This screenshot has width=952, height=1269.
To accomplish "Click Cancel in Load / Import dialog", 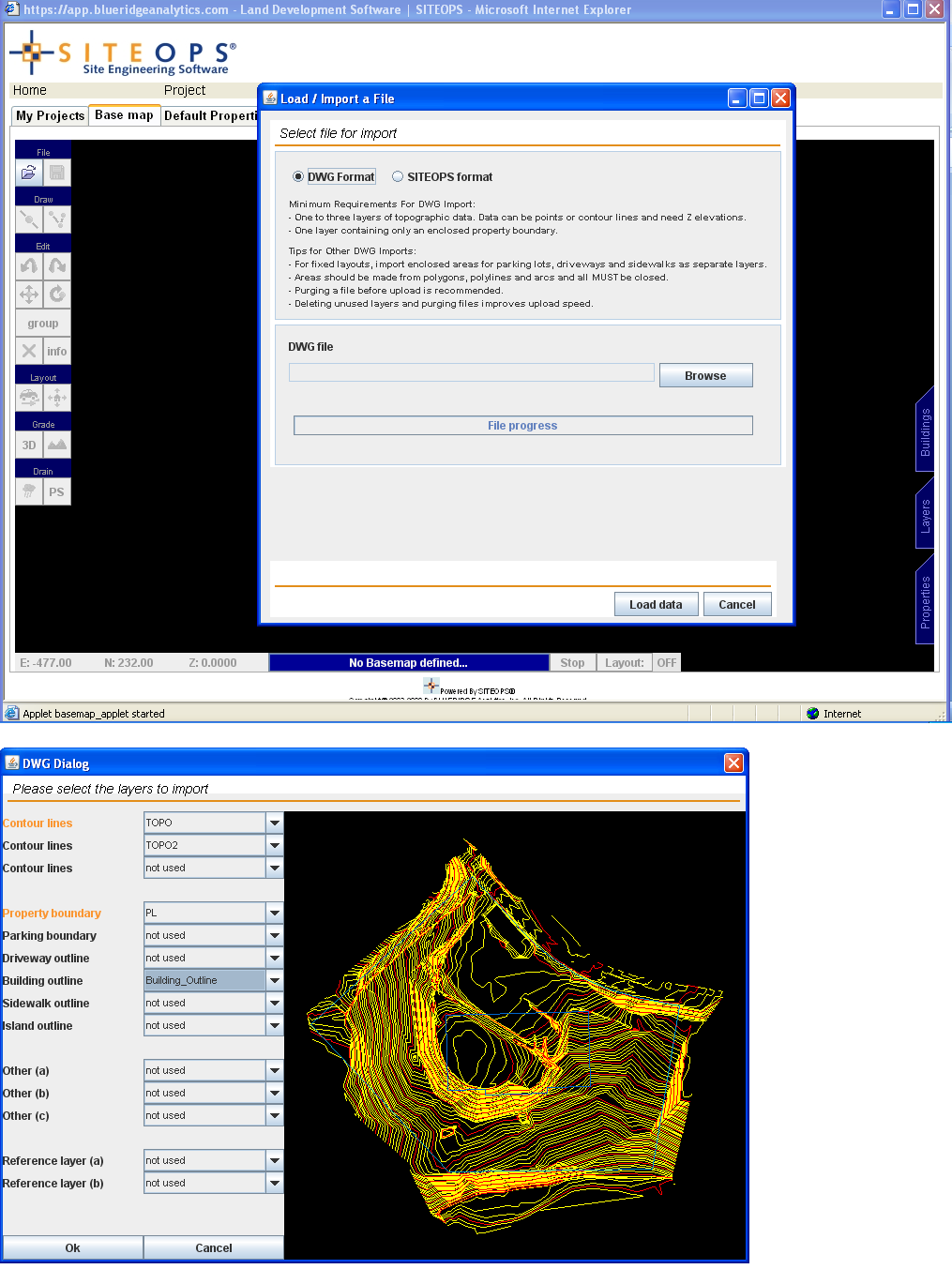I will pyautogui.click(x=737, y=604).
